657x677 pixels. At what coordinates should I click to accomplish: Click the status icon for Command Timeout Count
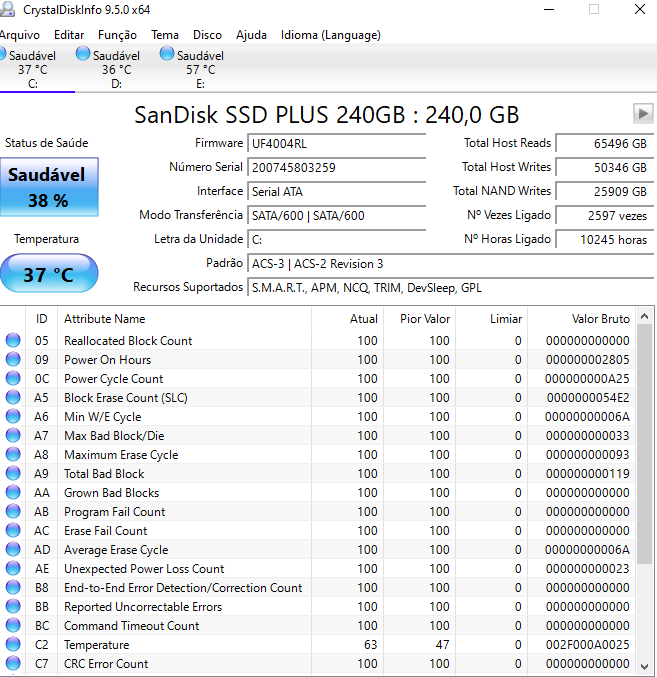click(x=13, y=625)
